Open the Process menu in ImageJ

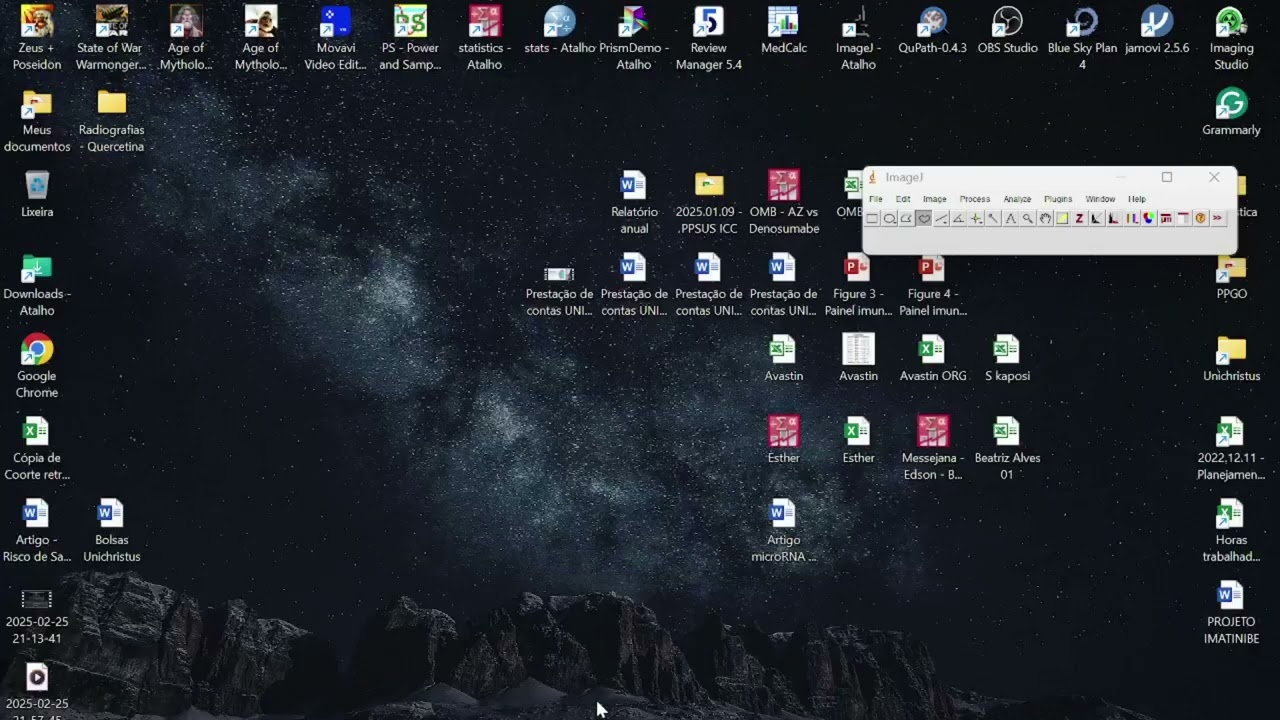click(x=975, y=199)
